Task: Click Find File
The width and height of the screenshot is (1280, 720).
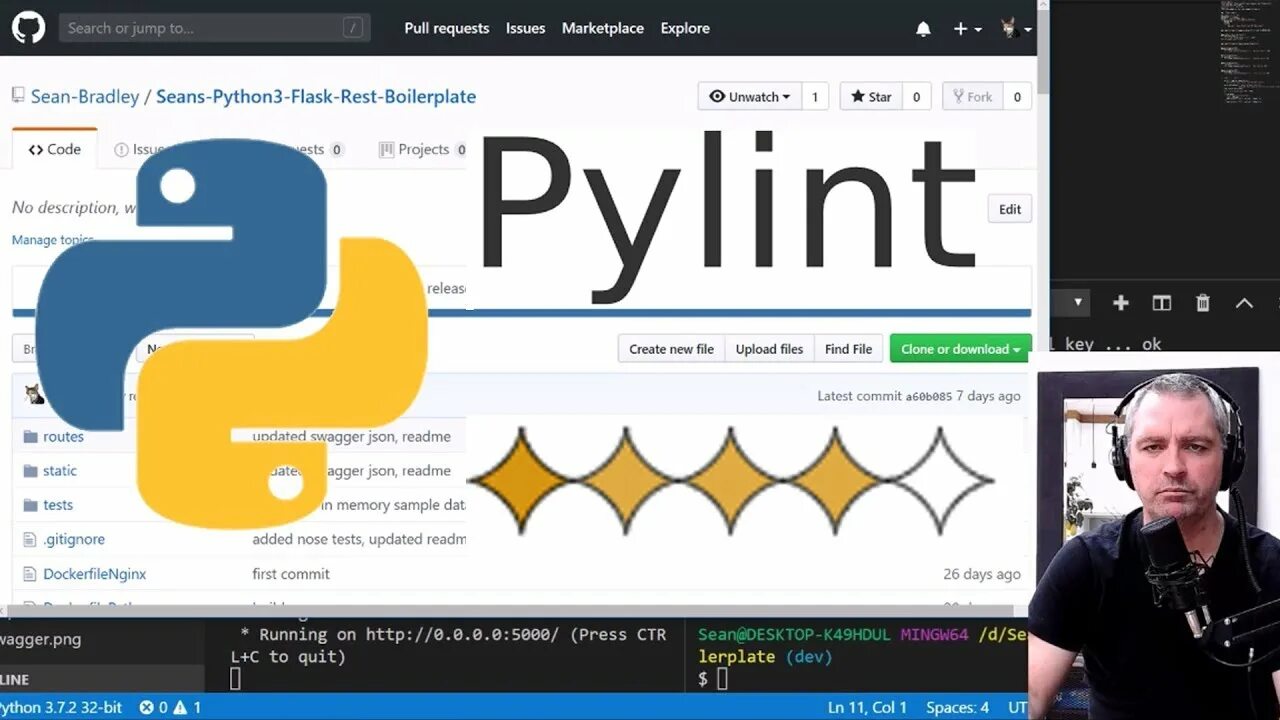Action: click(848, 349)
